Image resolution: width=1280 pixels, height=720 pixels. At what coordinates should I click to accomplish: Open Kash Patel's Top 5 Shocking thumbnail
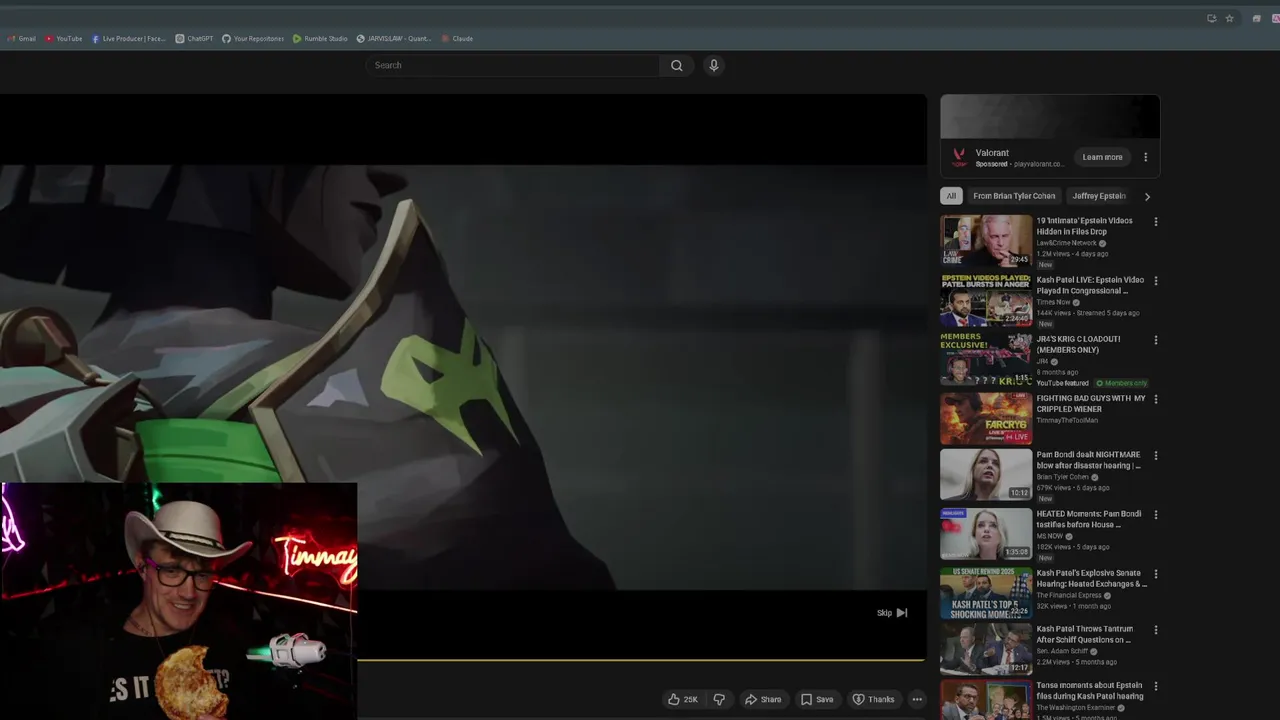point(986,593)
